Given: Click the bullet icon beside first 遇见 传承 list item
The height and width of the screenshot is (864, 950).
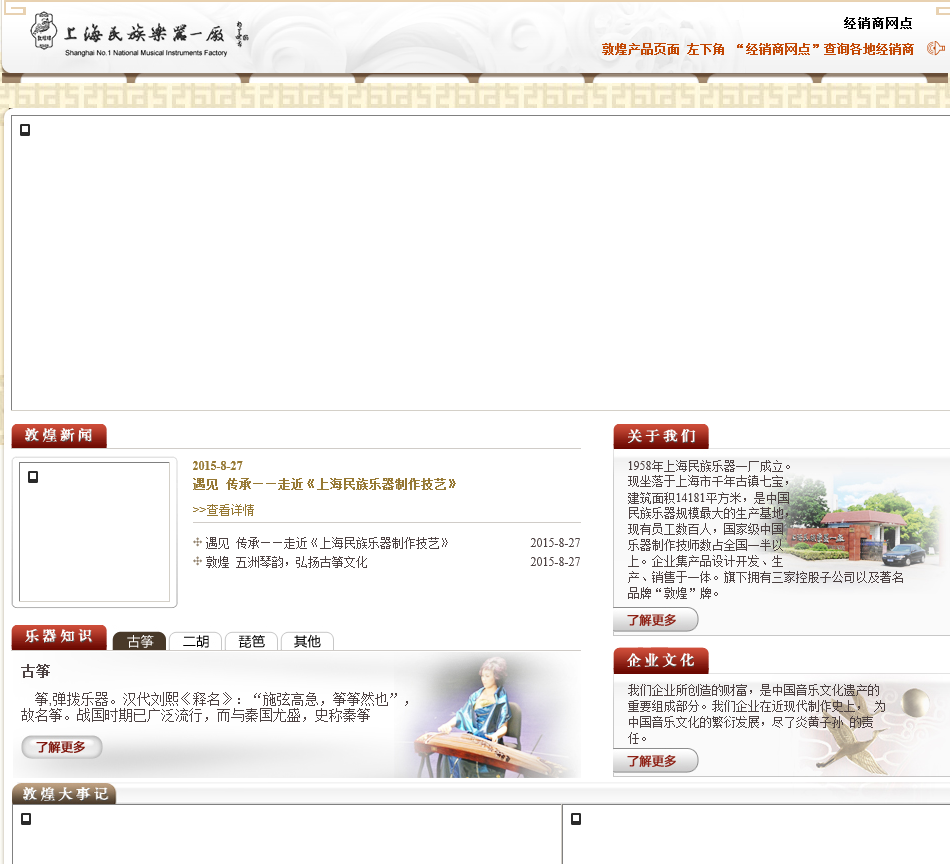Looking at the screenshot, I should (197, 542).
